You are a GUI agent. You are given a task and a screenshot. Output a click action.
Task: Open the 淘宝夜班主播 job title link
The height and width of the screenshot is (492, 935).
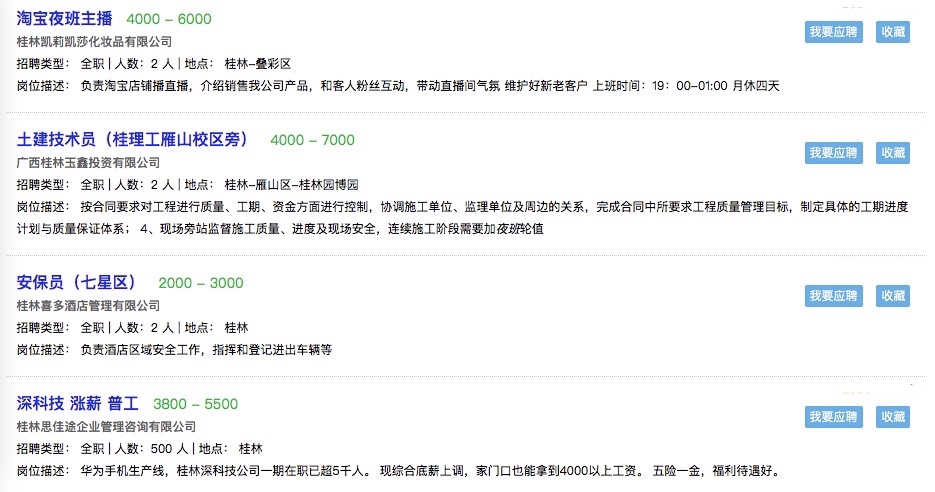pyautogui.click(x=64, y=19)
